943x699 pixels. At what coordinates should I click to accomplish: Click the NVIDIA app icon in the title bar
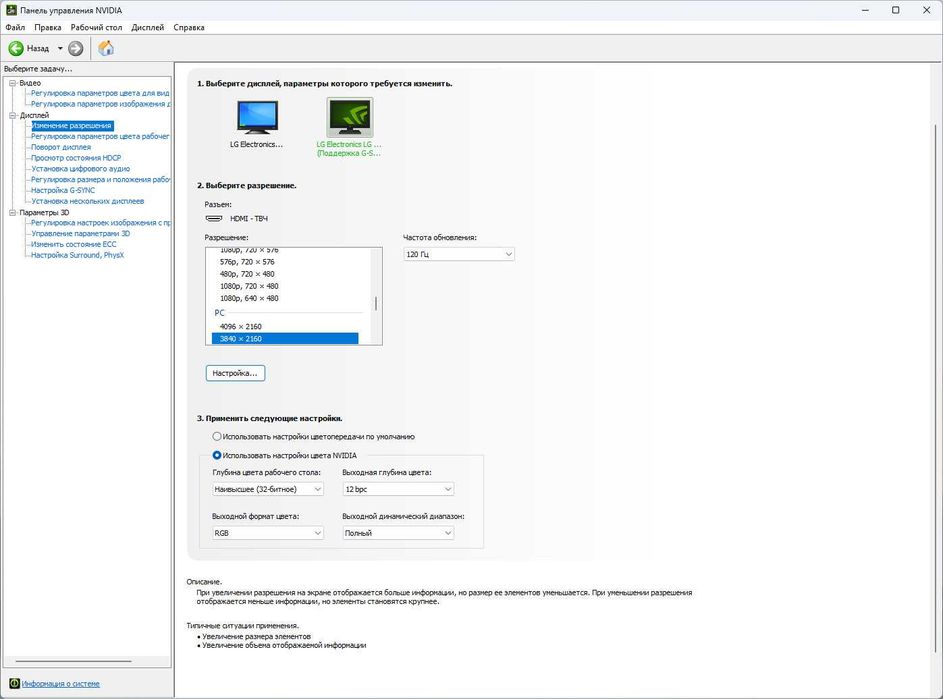(11, 10)
